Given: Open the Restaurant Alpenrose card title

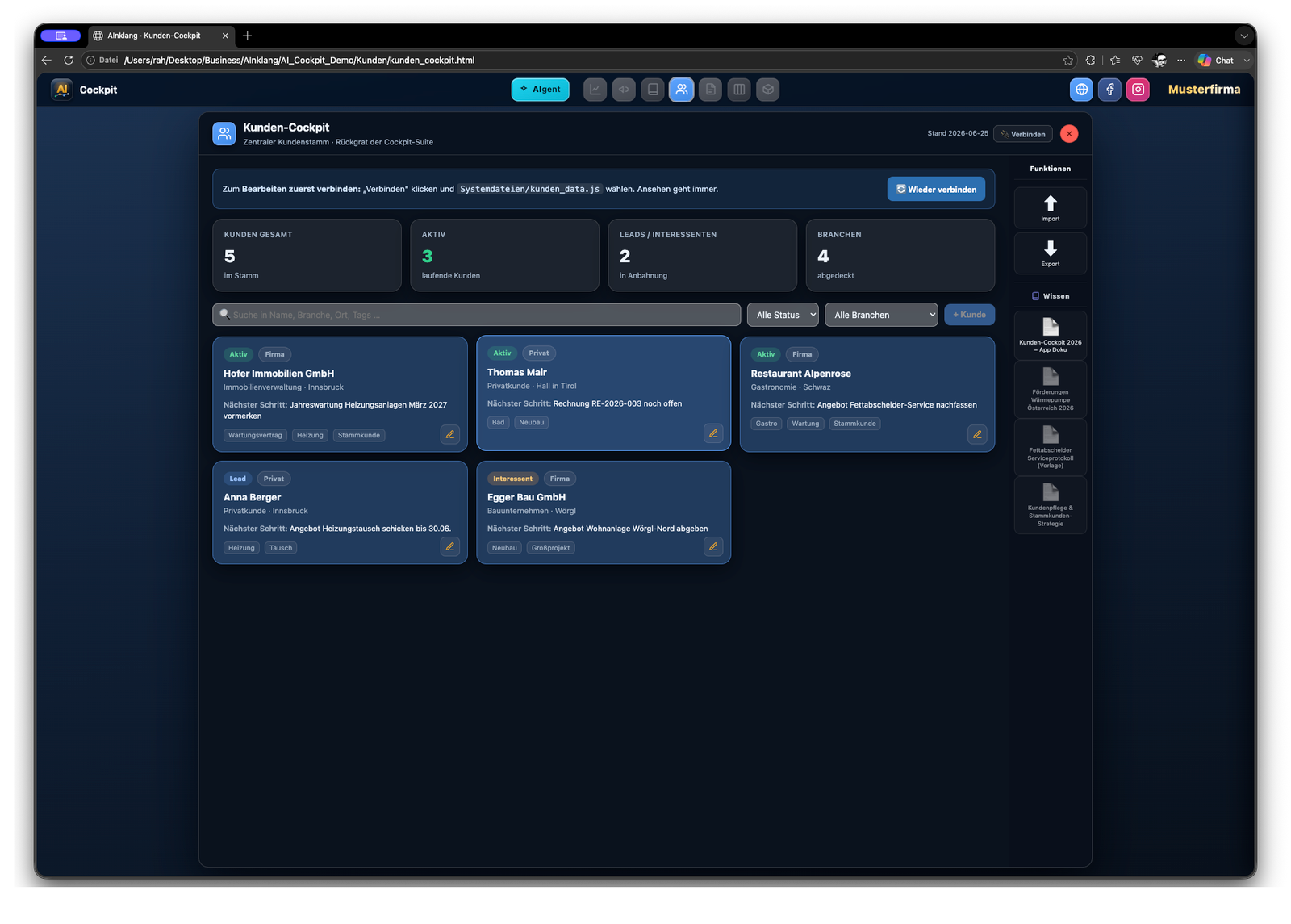Looking at the screenshot, I should [800, 374].
